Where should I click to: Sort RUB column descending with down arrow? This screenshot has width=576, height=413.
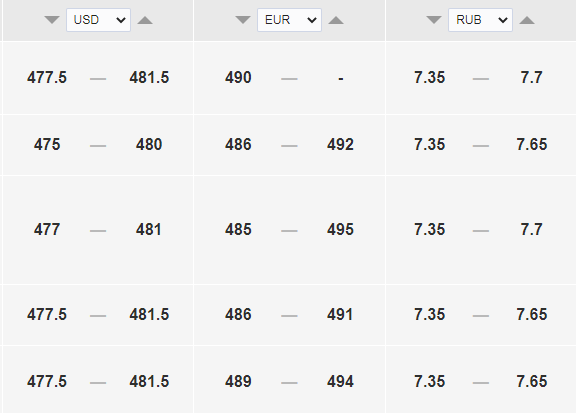tap(434, 20)
